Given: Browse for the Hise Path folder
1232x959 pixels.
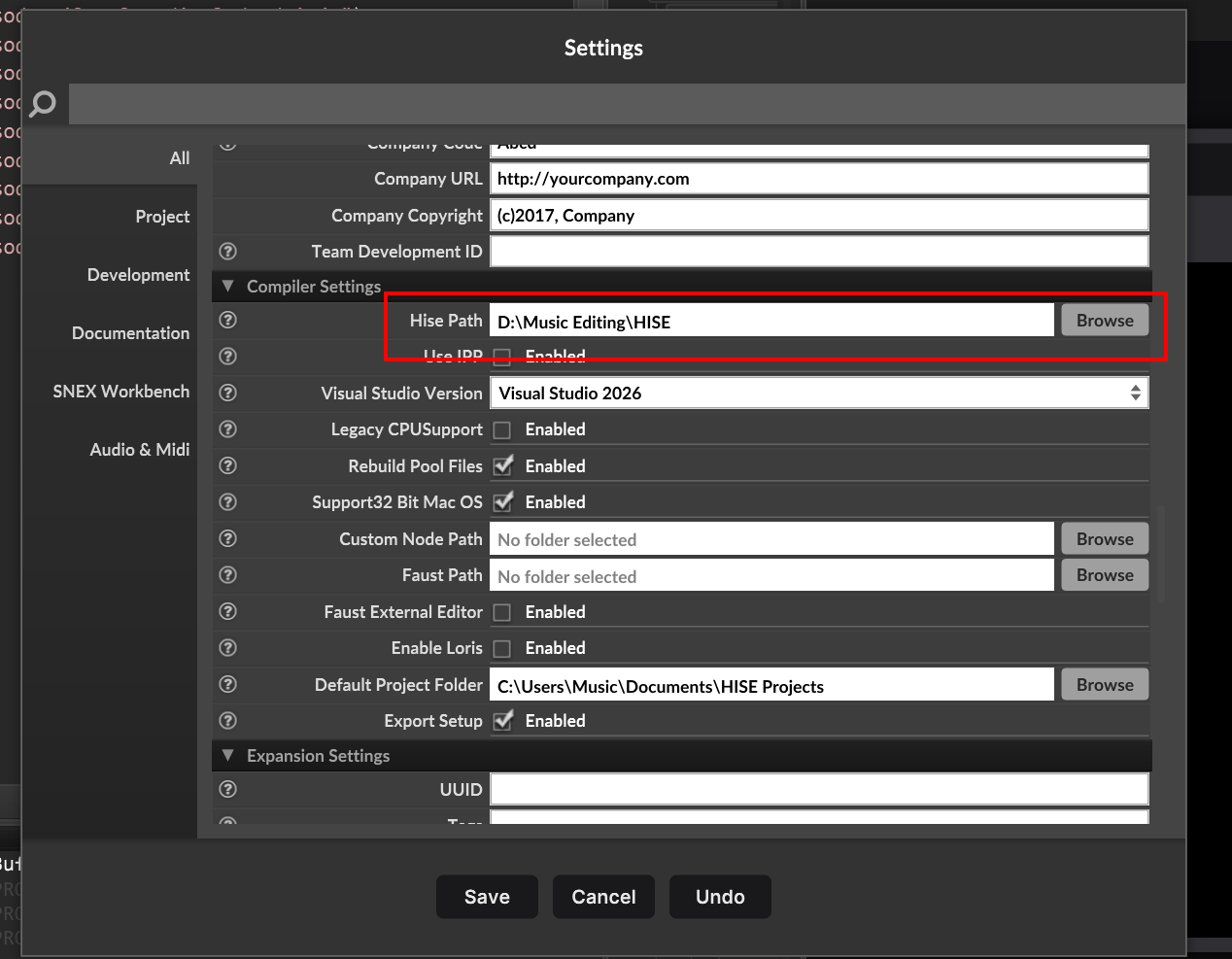Looking at the screenshot, I should (x=1105, y=321).
